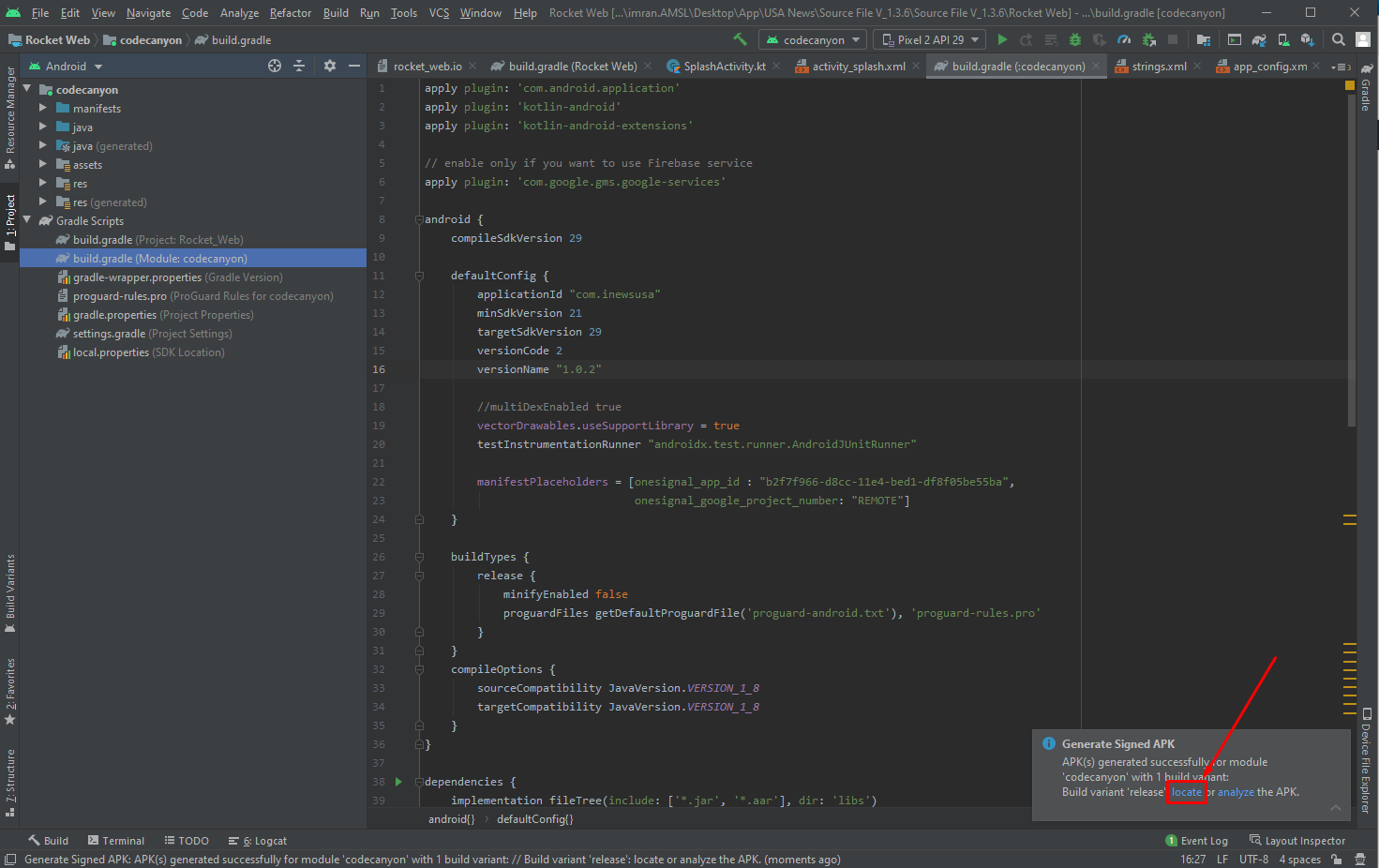Show hidden editor tabs list dropdown
The width and height of the screenshot is (1379, 868).
[x=1341, y=67]
